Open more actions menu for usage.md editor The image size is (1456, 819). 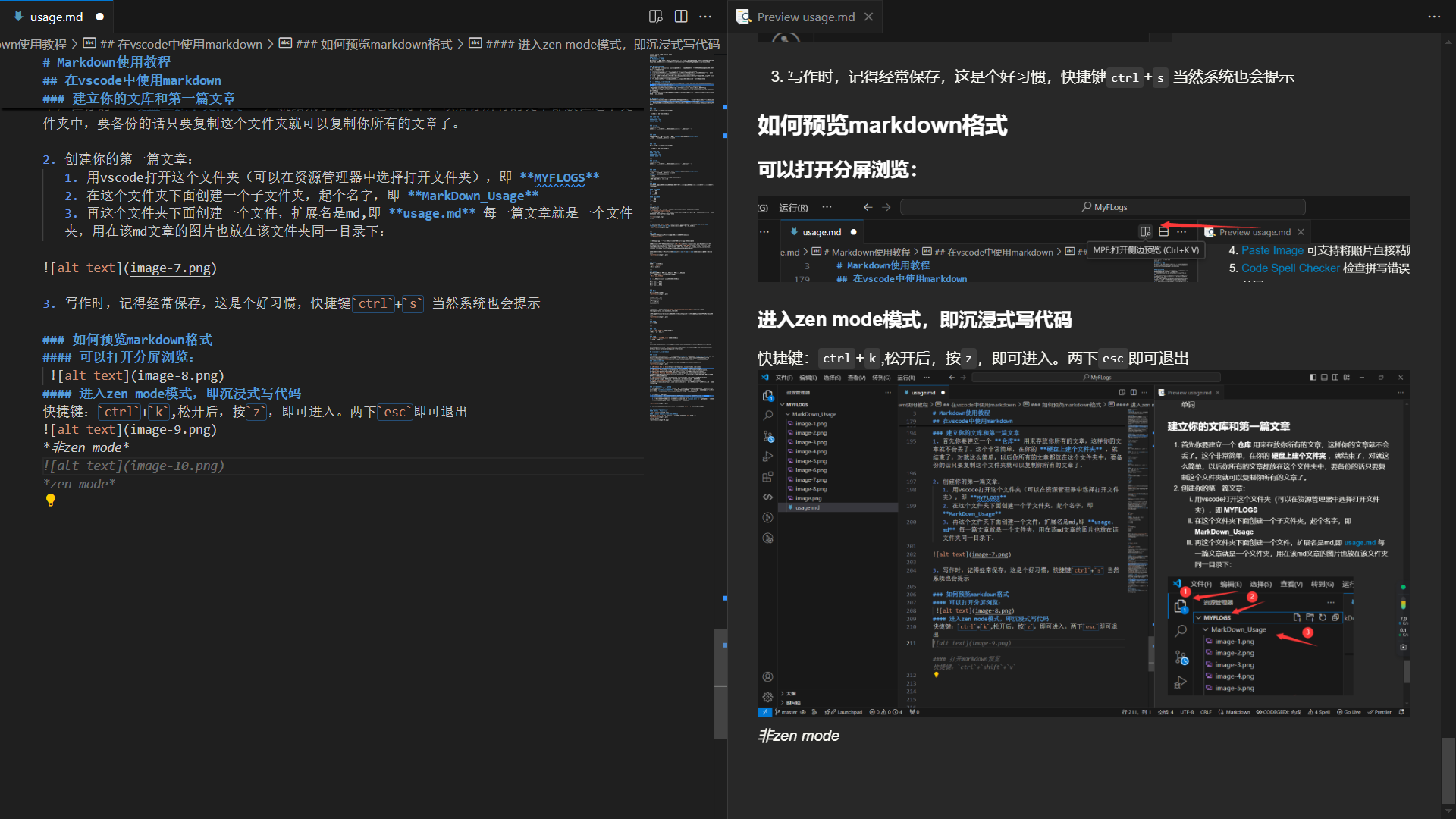click(705, 17)
